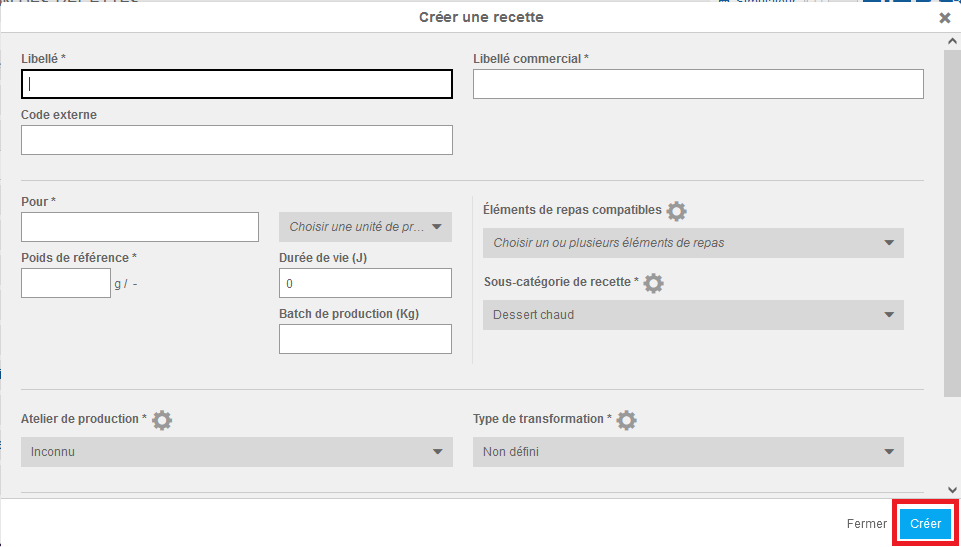Viewport: 961px width, 547px height.
Task: Select the Code externe input field
Action: pyautogui.click(x=236, y=140)
